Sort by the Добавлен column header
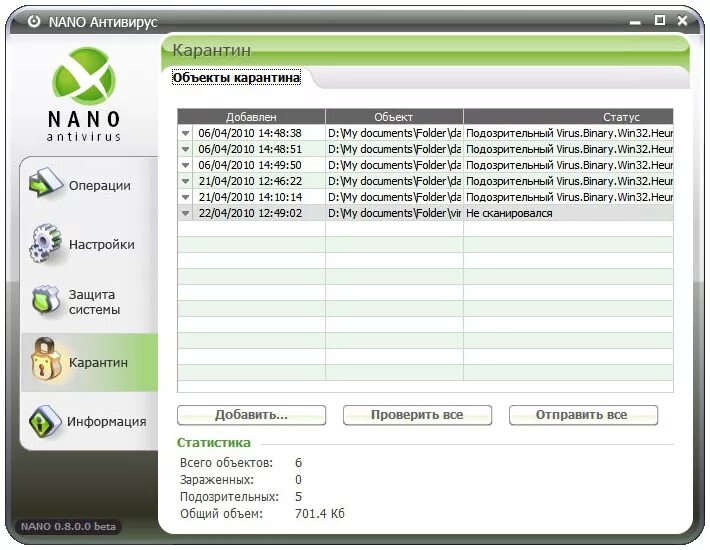This screenshot has width=710, height=550. pos(251,117)
